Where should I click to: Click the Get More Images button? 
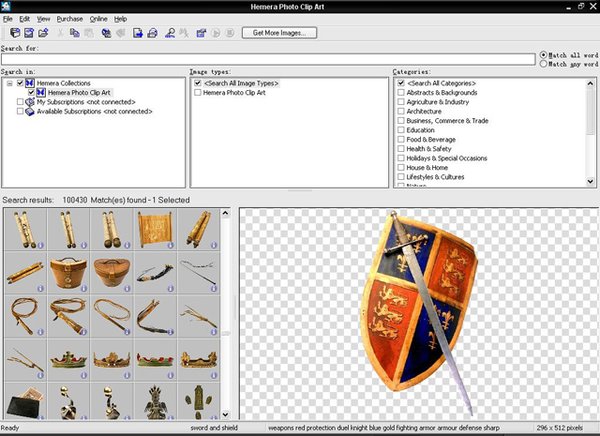click(279, 33)
